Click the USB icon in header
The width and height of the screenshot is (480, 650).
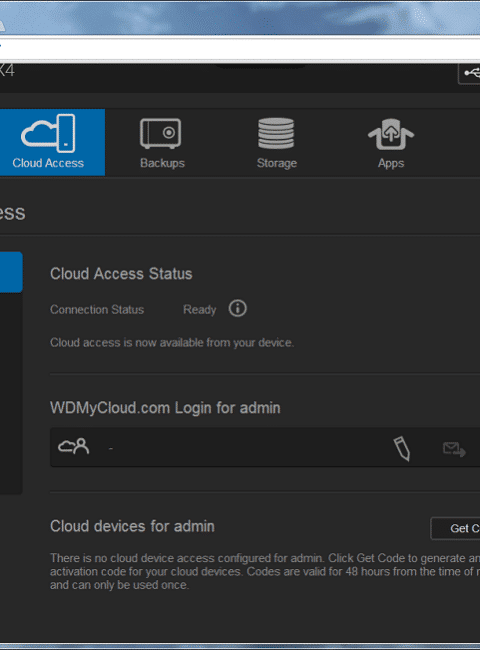click(x=470, y=74)
